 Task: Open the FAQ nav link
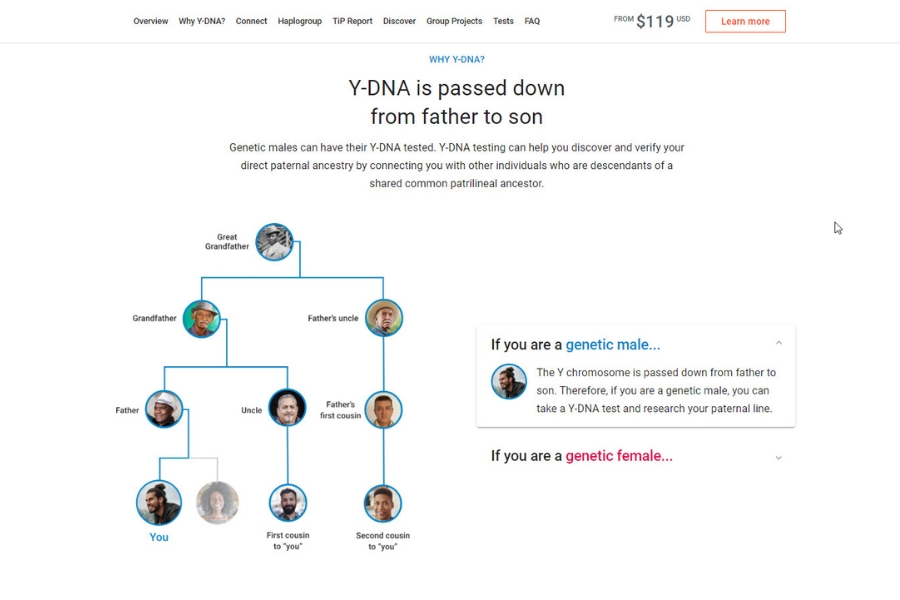click(x=532, y=21)
